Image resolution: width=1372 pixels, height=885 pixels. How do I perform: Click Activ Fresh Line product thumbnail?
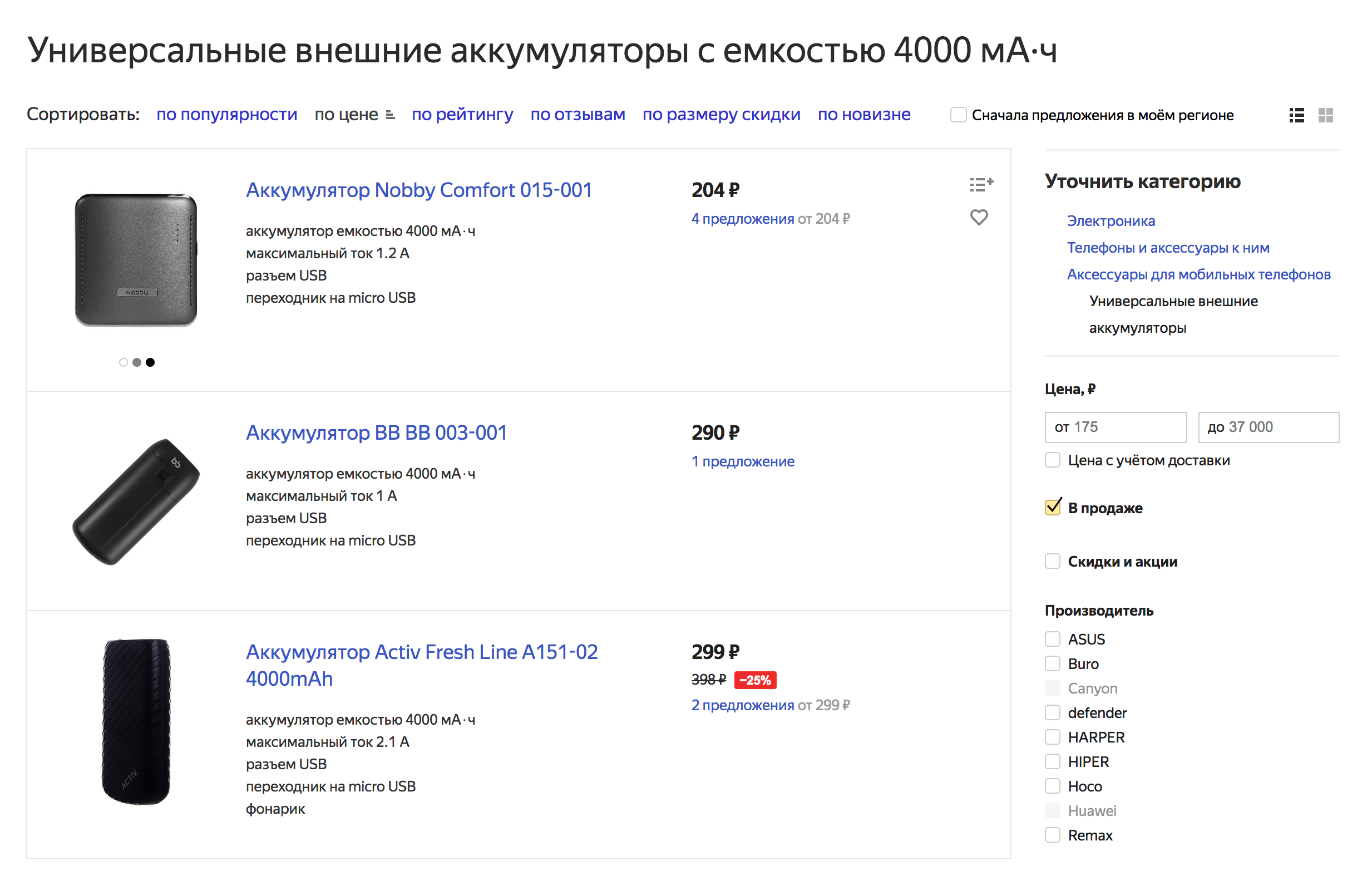coord(136,721)
